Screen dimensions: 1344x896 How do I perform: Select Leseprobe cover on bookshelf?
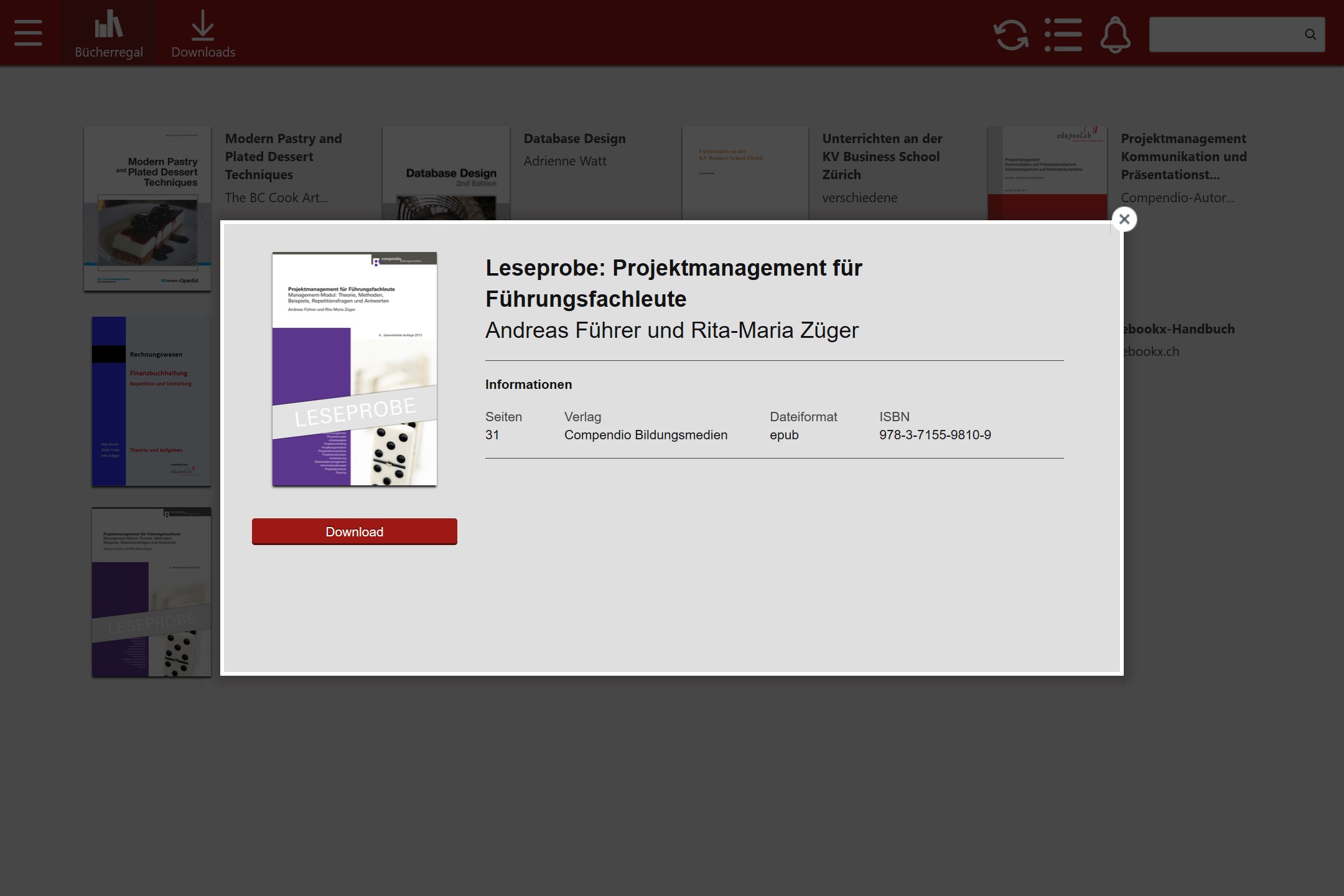point(151,592)
